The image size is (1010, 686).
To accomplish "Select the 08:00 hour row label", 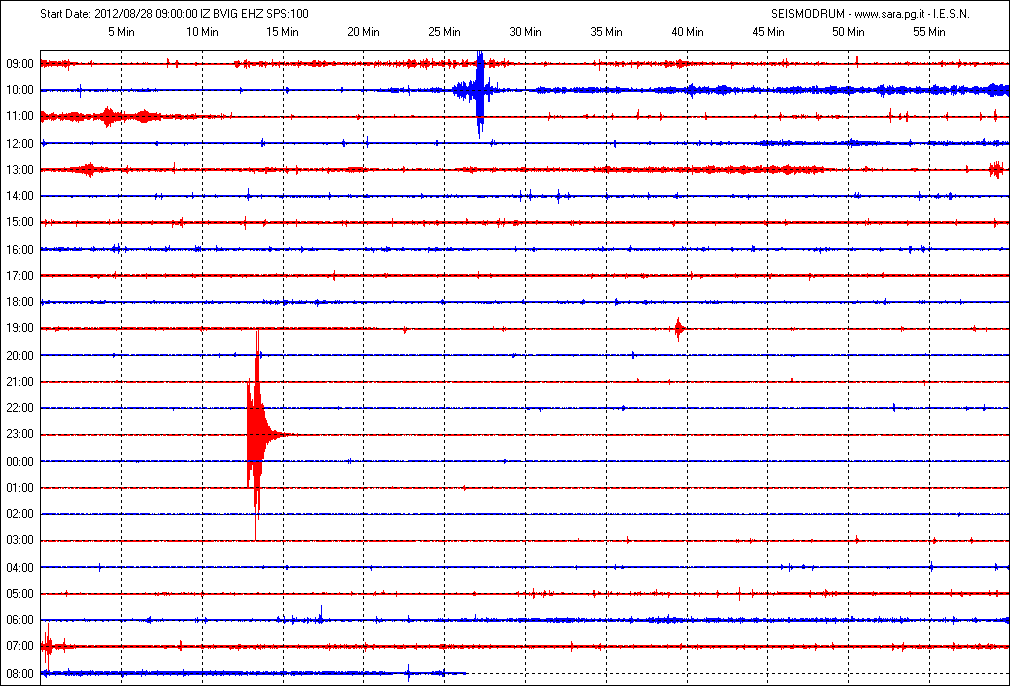I will tap(20, 673).
